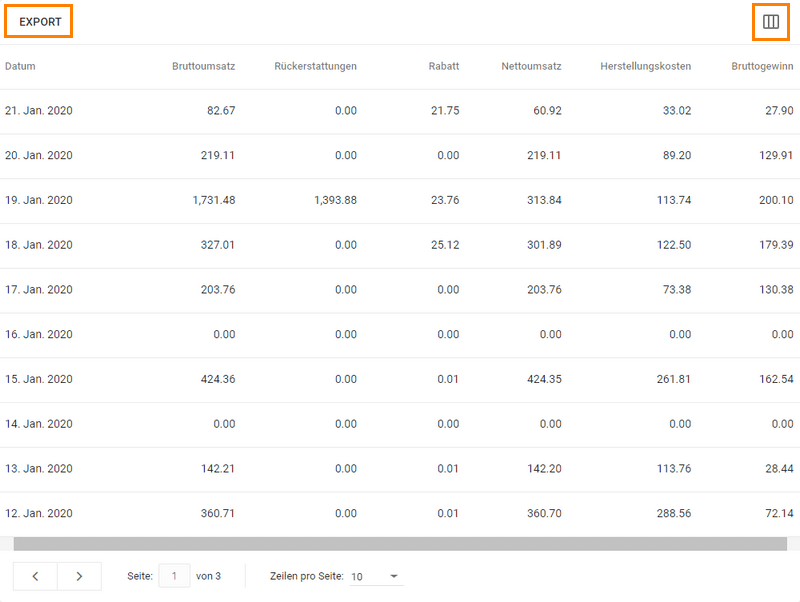Viewport: 800px width, 602px height.
Task: Sort by the Bruttogewinn column header
Action: pyautogui.click(x=762, y=67)
